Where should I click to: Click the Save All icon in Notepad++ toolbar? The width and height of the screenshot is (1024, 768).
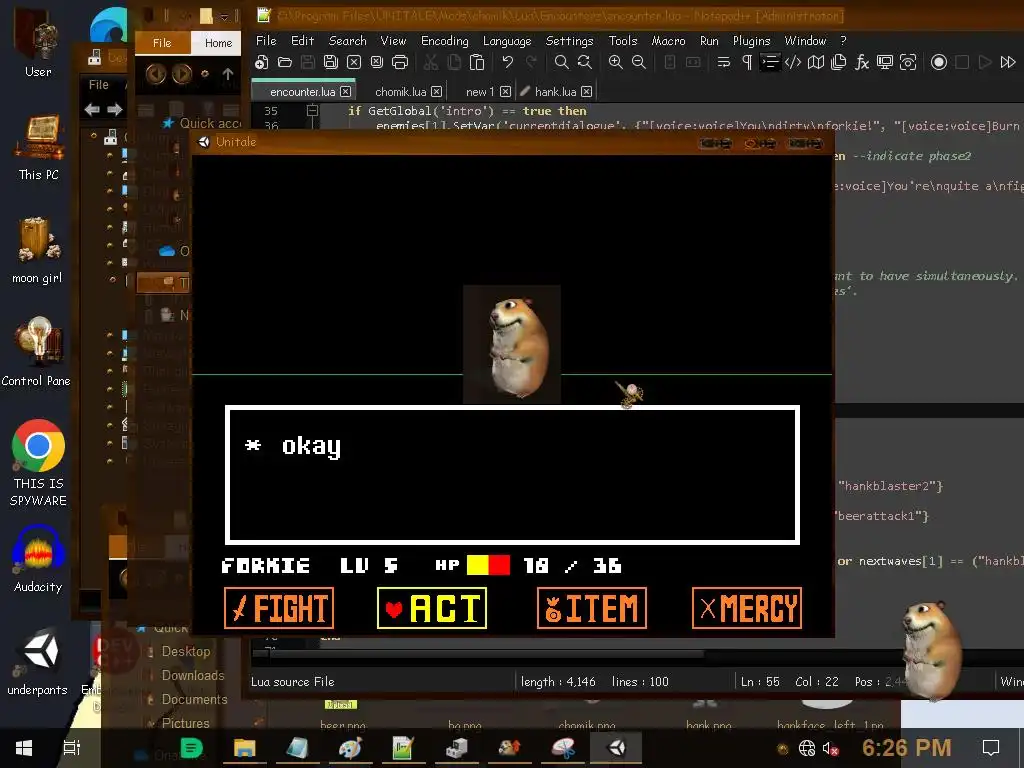331,62
